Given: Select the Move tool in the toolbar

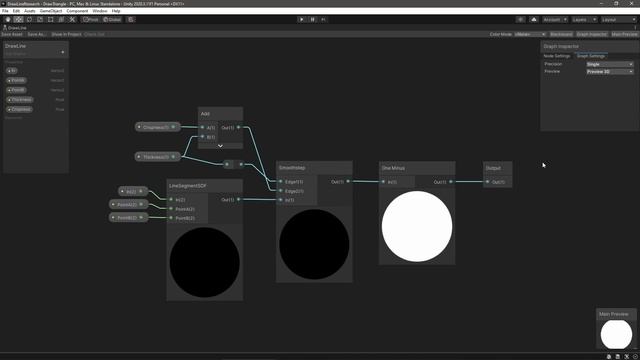Looking at the screenshot, I should [x=18, y=20].
